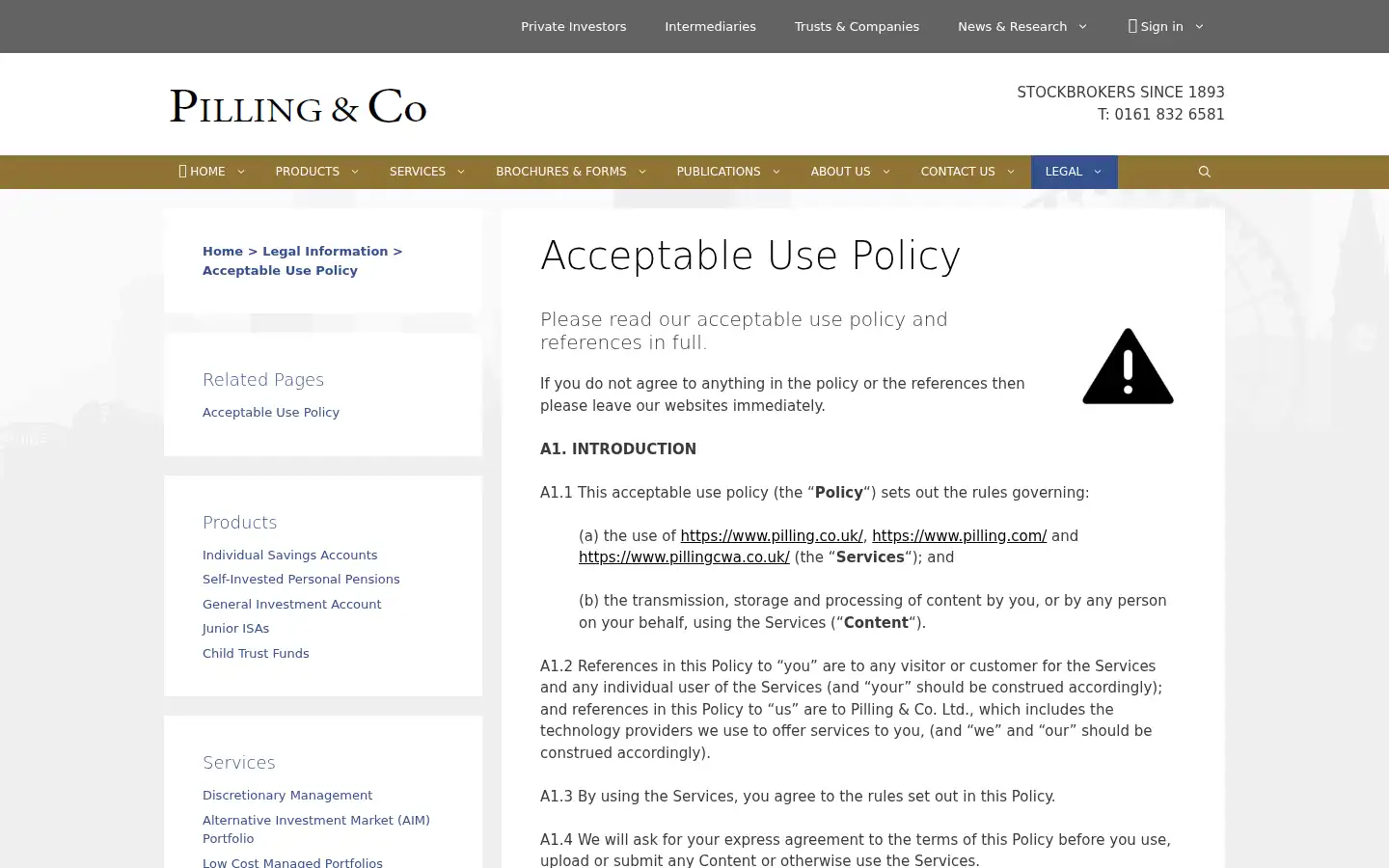Expand the ABOUT US menu chevron
The height and width of the screenshot is (868, 1389).
click(886, 172)
